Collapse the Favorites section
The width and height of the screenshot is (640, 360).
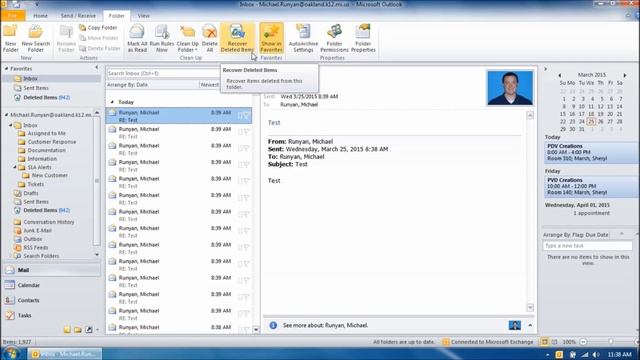pos(7,69)
